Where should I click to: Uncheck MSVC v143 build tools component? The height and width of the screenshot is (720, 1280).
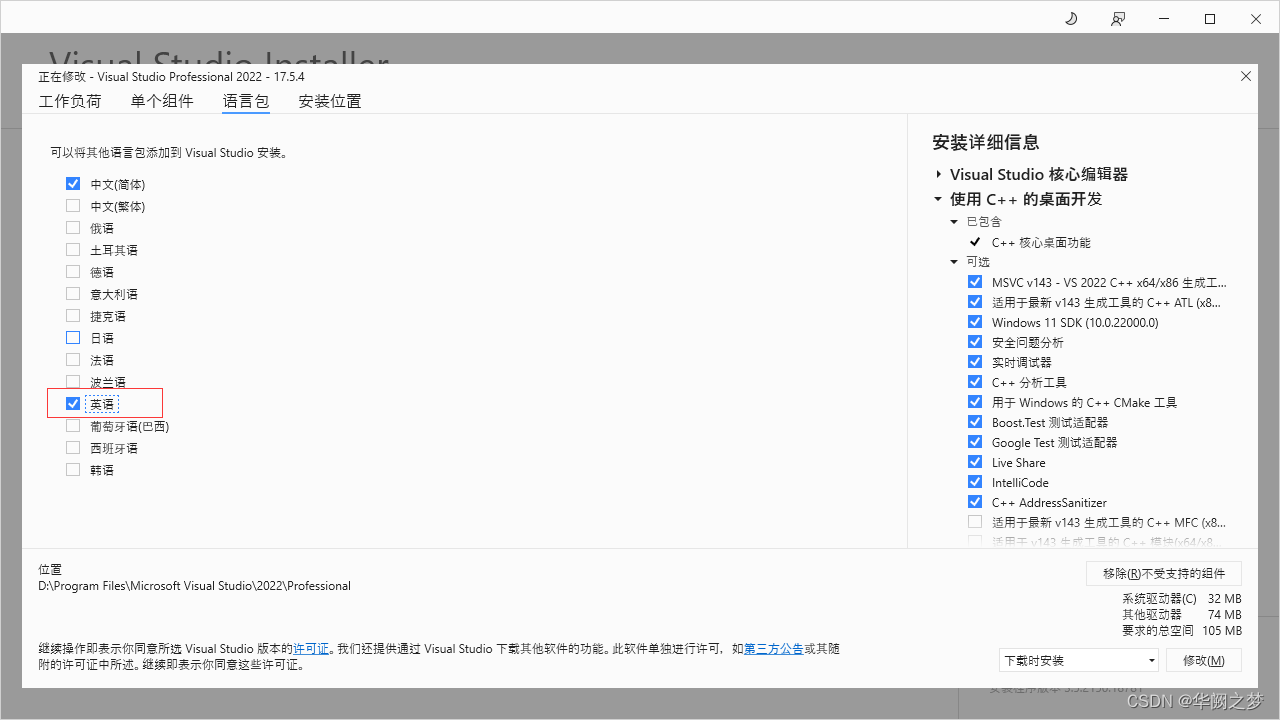click(x=975, y=282)
